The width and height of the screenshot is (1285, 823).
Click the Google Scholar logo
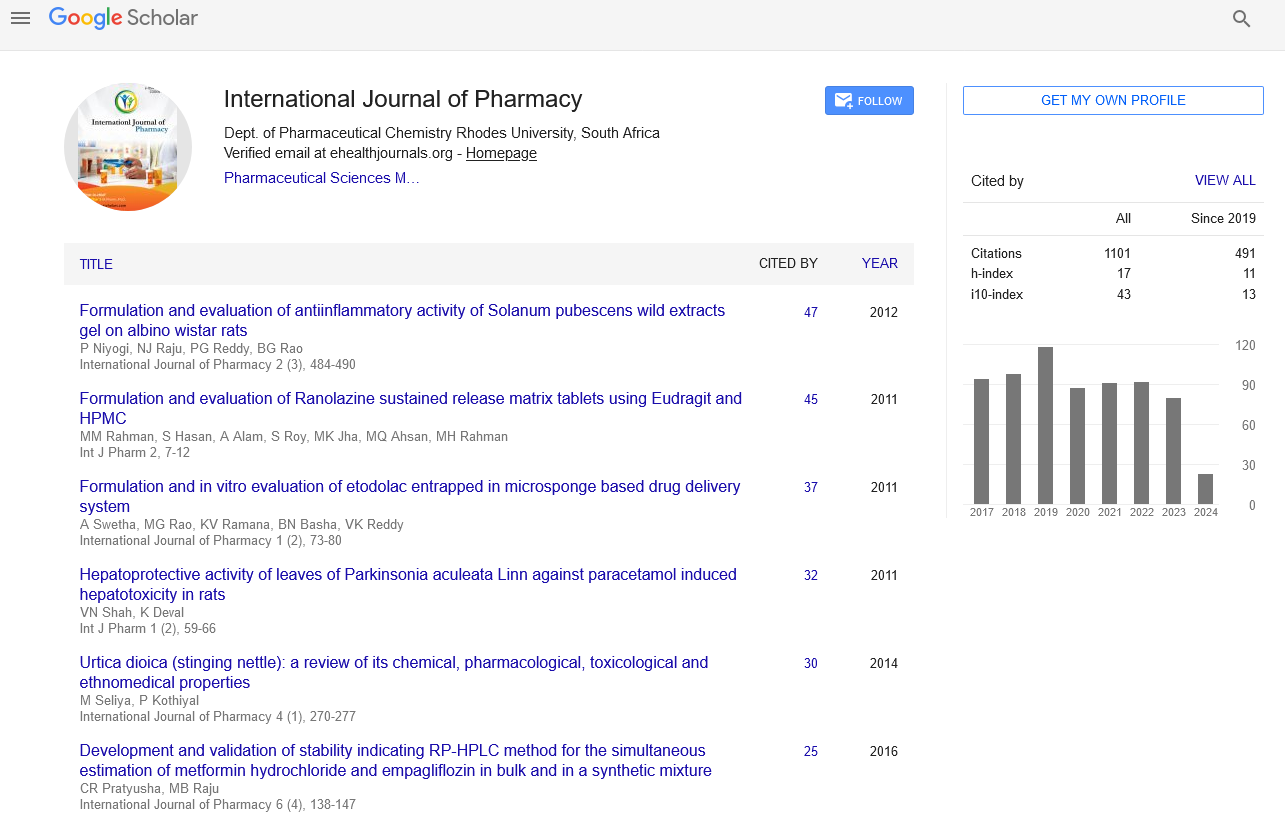click(x=123, y=18)
